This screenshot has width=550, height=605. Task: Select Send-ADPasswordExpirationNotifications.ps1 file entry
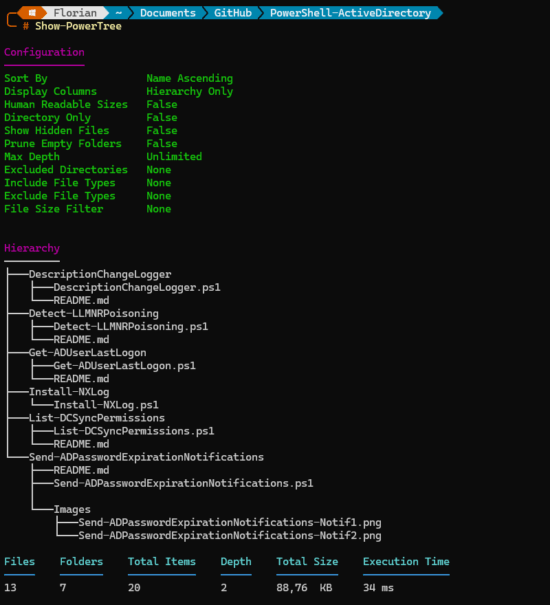pos(183,483)
